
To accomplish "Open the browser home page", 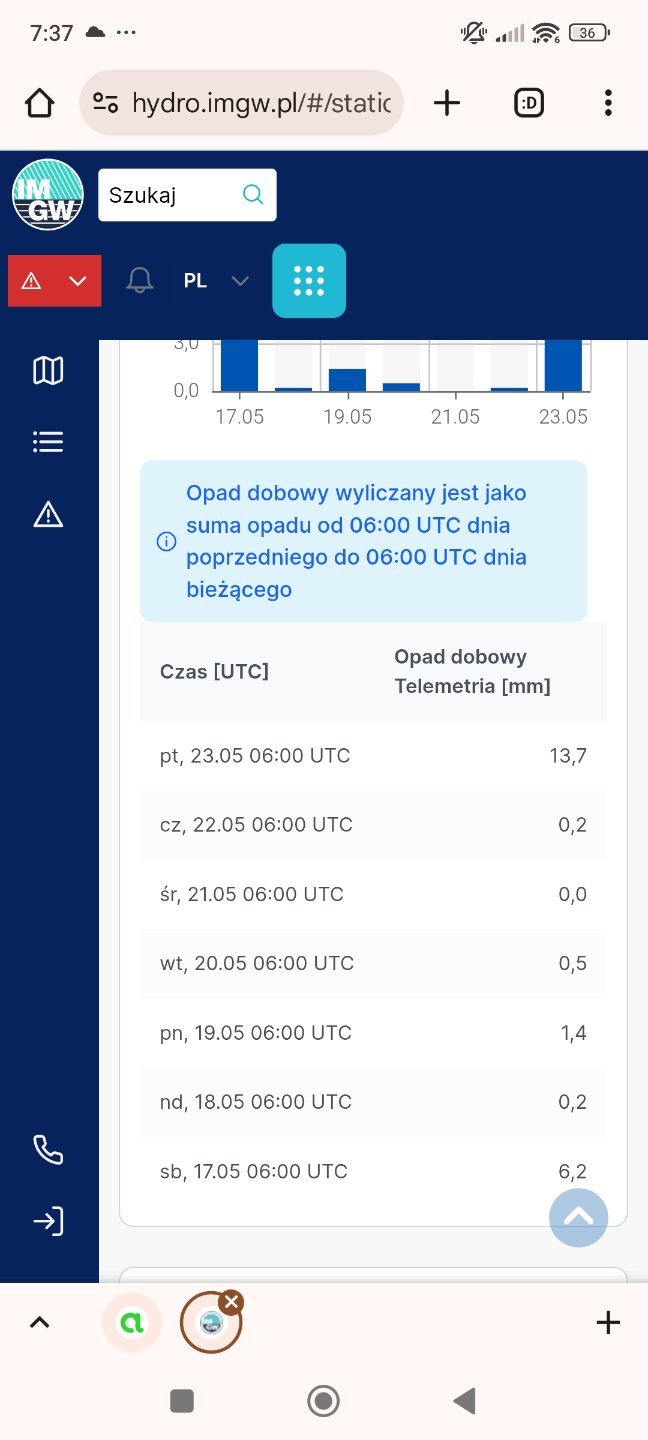I will (39, 103).
